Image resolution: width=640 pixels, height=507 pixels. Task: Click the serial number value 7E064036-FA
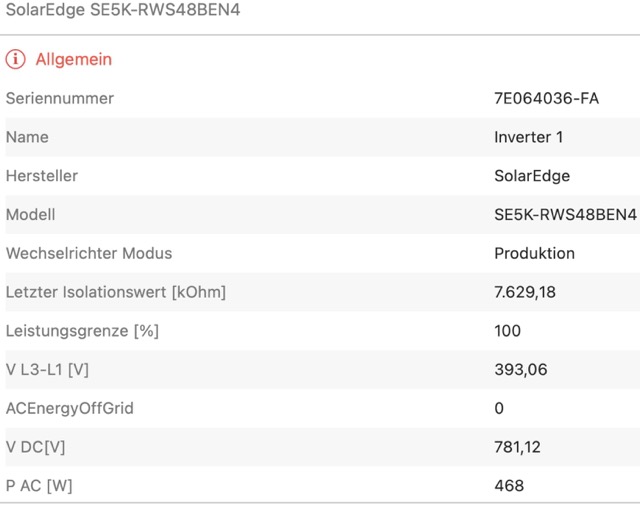point(547,98)
